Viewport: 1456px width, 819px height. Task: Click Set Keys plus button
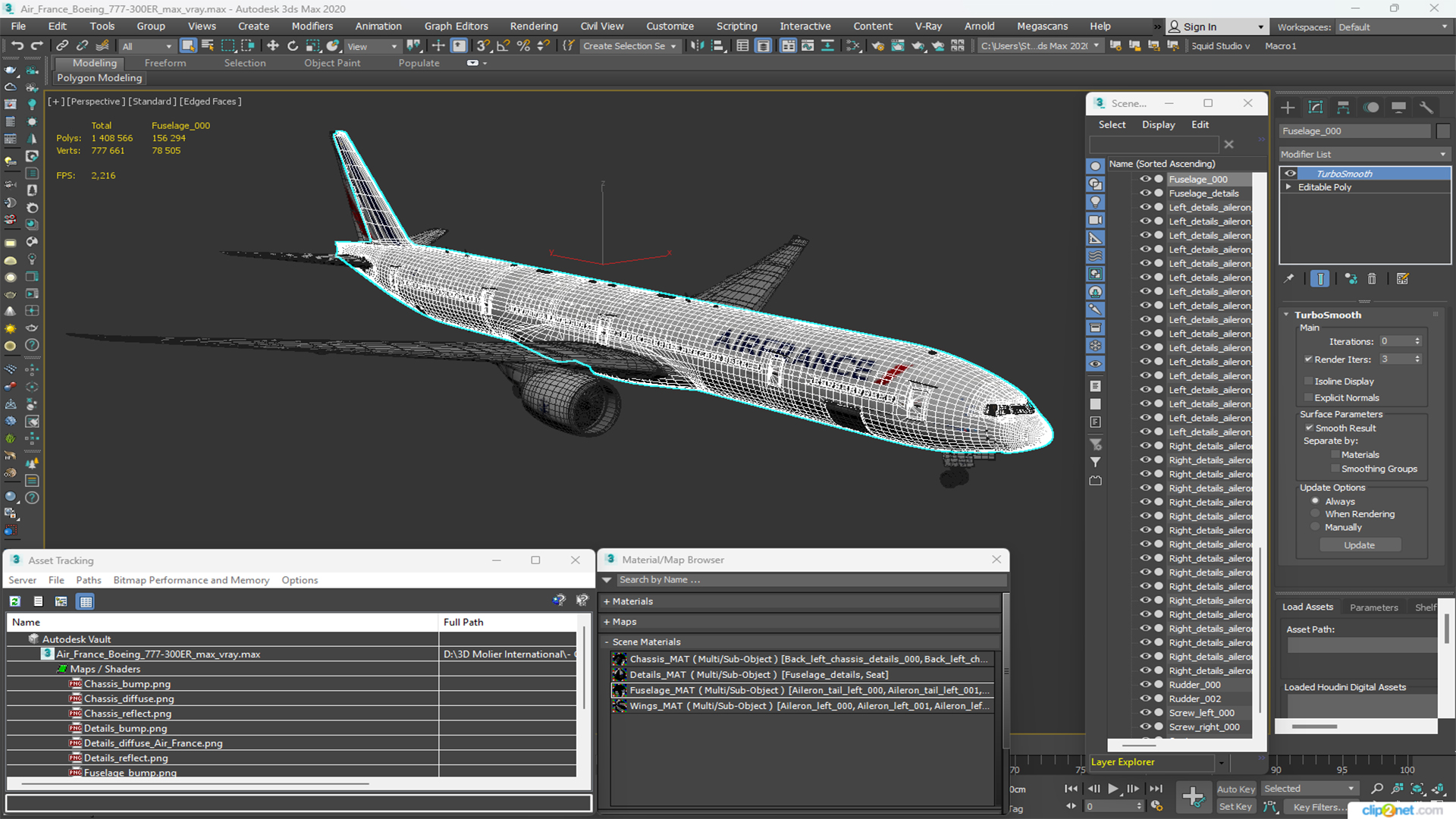(1193, 797)
